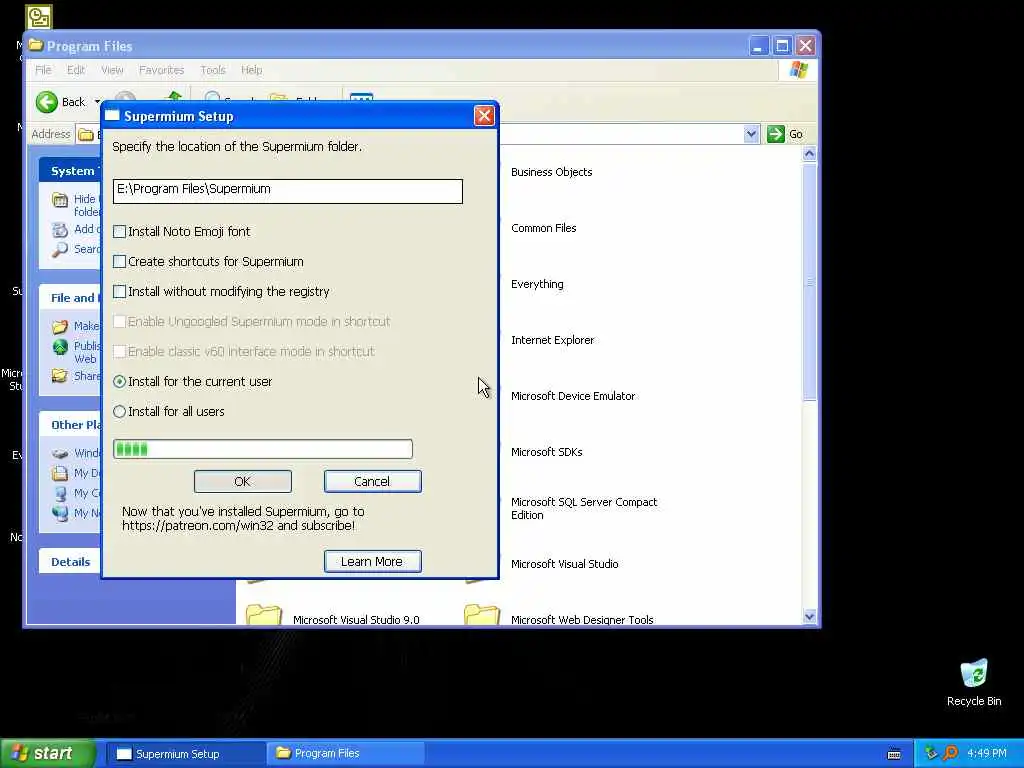The image size is (1024, 768).
Task: Switch to Program Files taskbar button
Action: (345, 754)
